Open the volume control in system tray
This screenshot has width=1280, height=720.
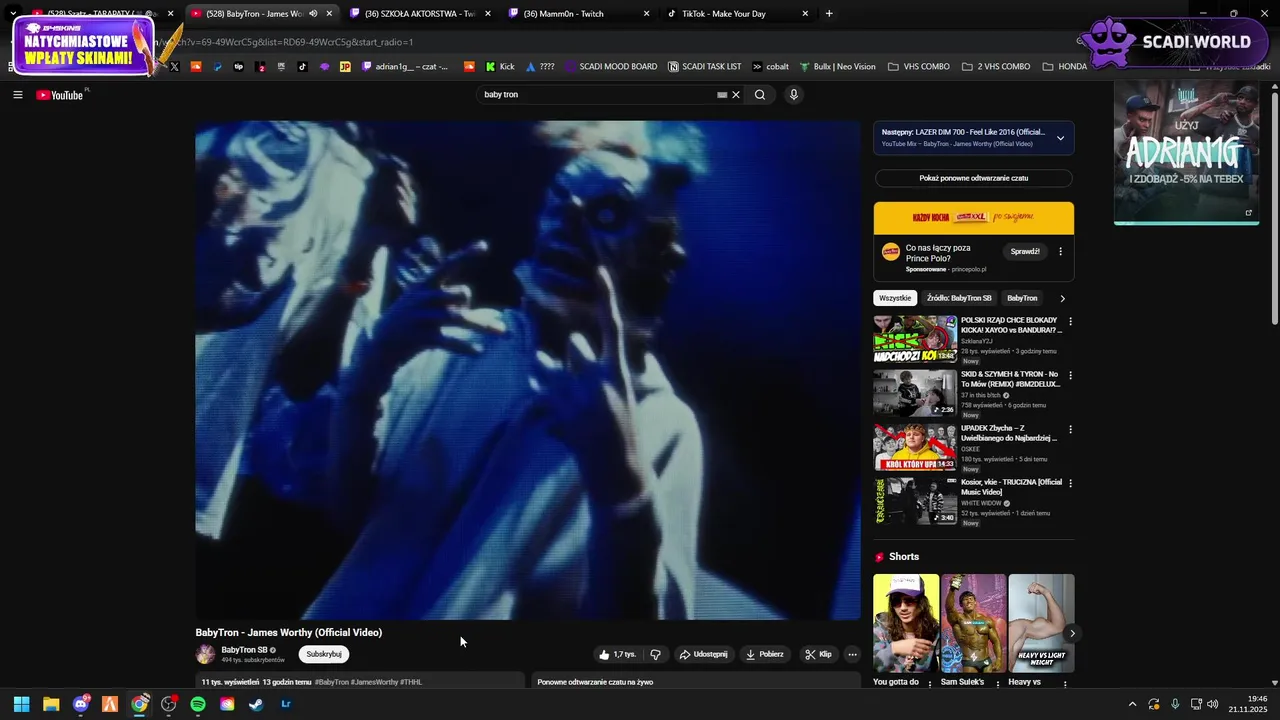coord(1213,704)
